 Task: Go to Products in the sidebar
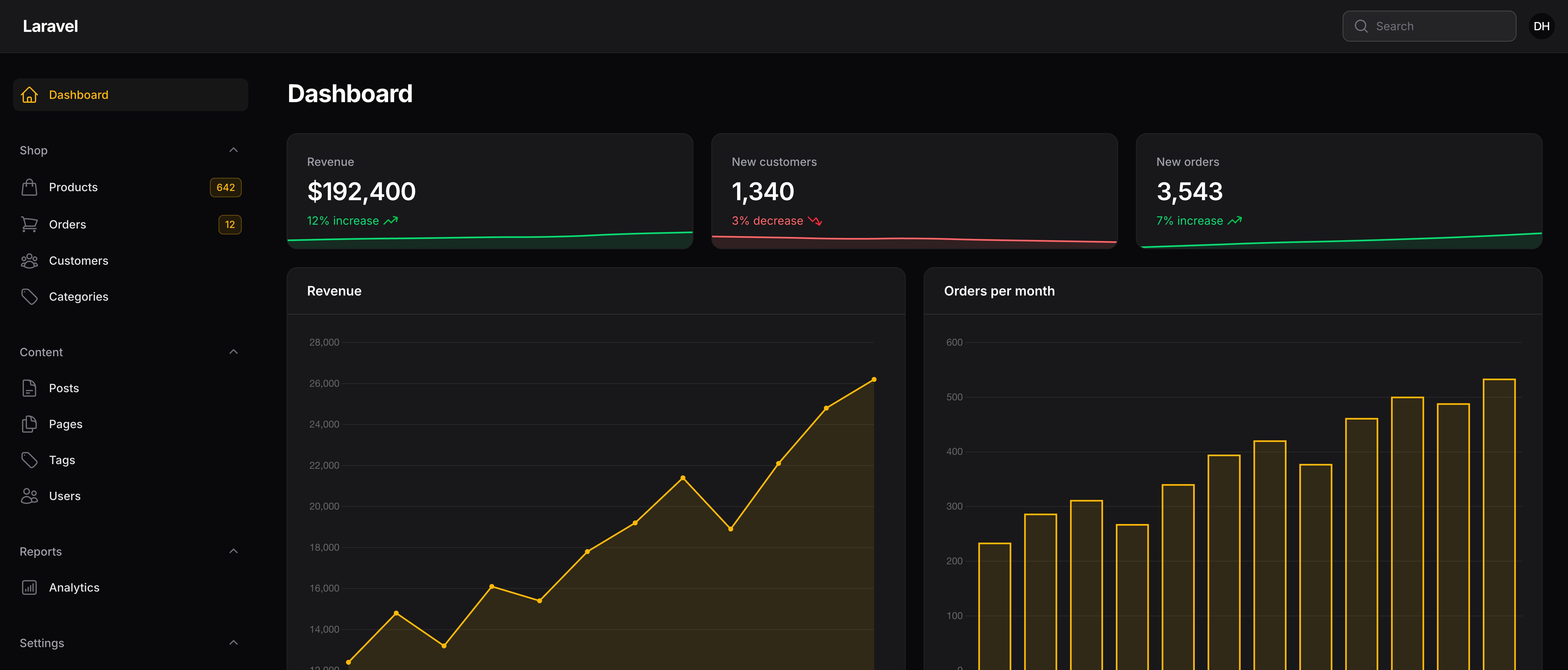(x=130, y=187)
